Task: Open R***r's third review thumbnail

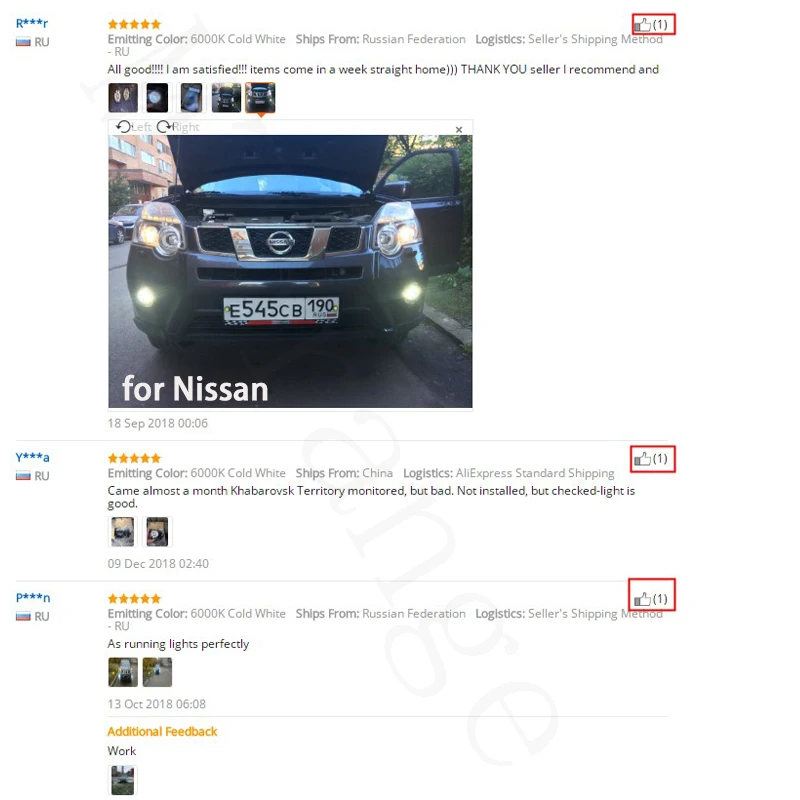Action: [x=191, y=97]
